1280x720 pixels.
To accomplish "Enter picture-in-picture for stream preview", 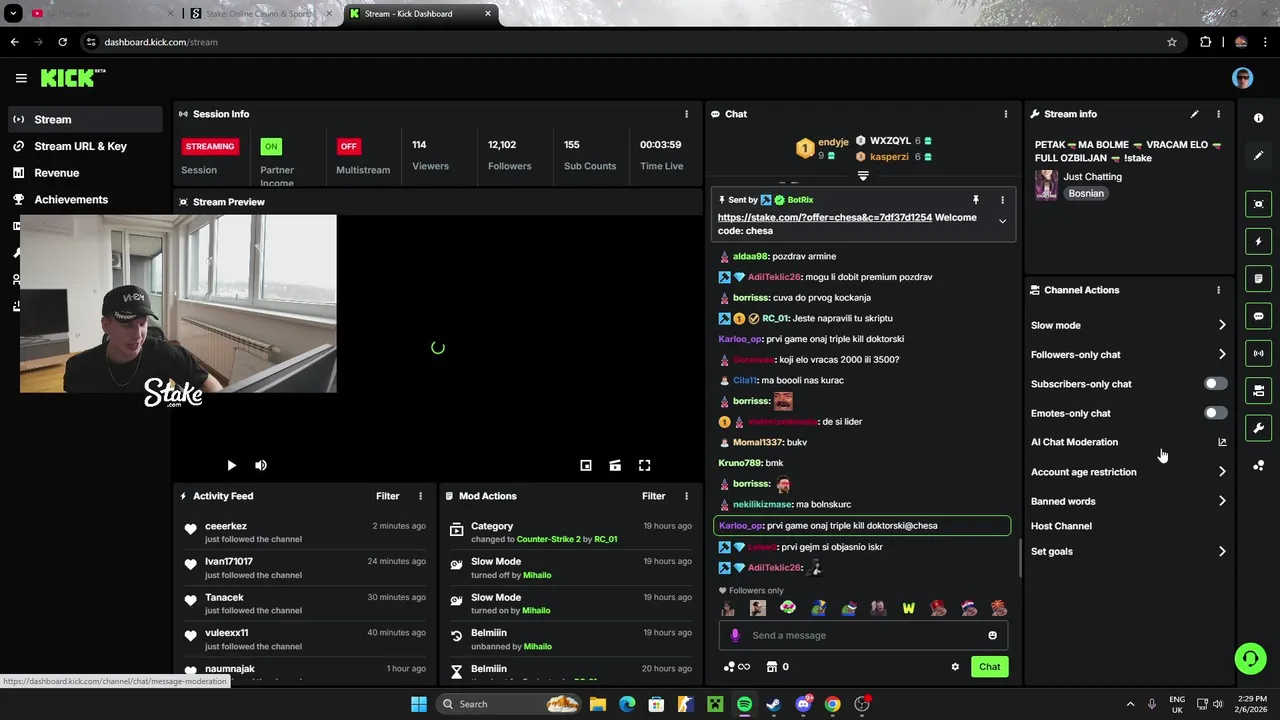I will [586, 465].
